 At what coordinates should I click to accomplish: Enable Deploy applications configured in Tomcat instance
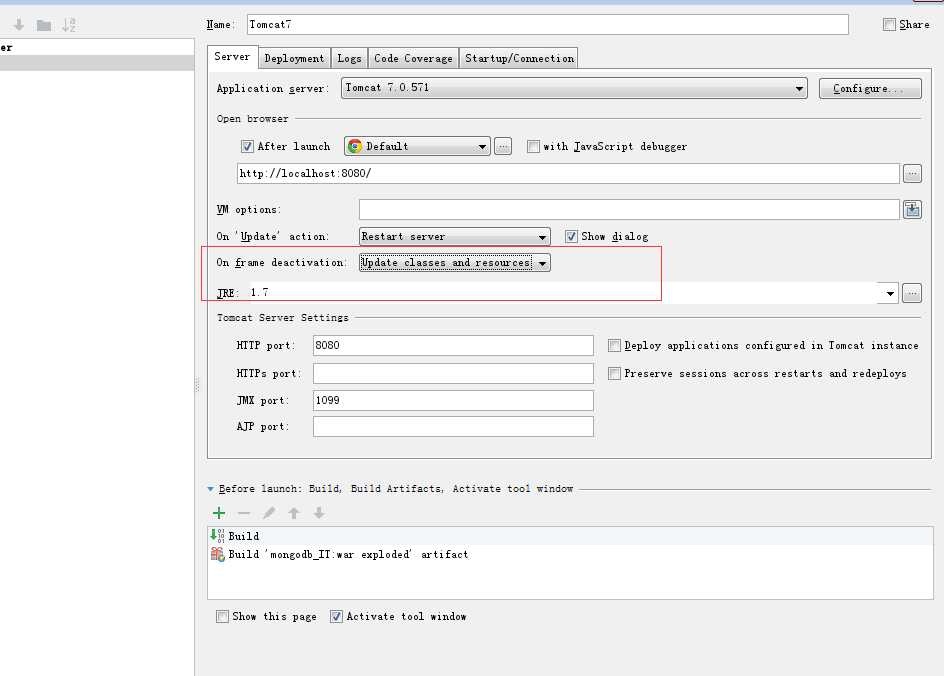(614, 346)
